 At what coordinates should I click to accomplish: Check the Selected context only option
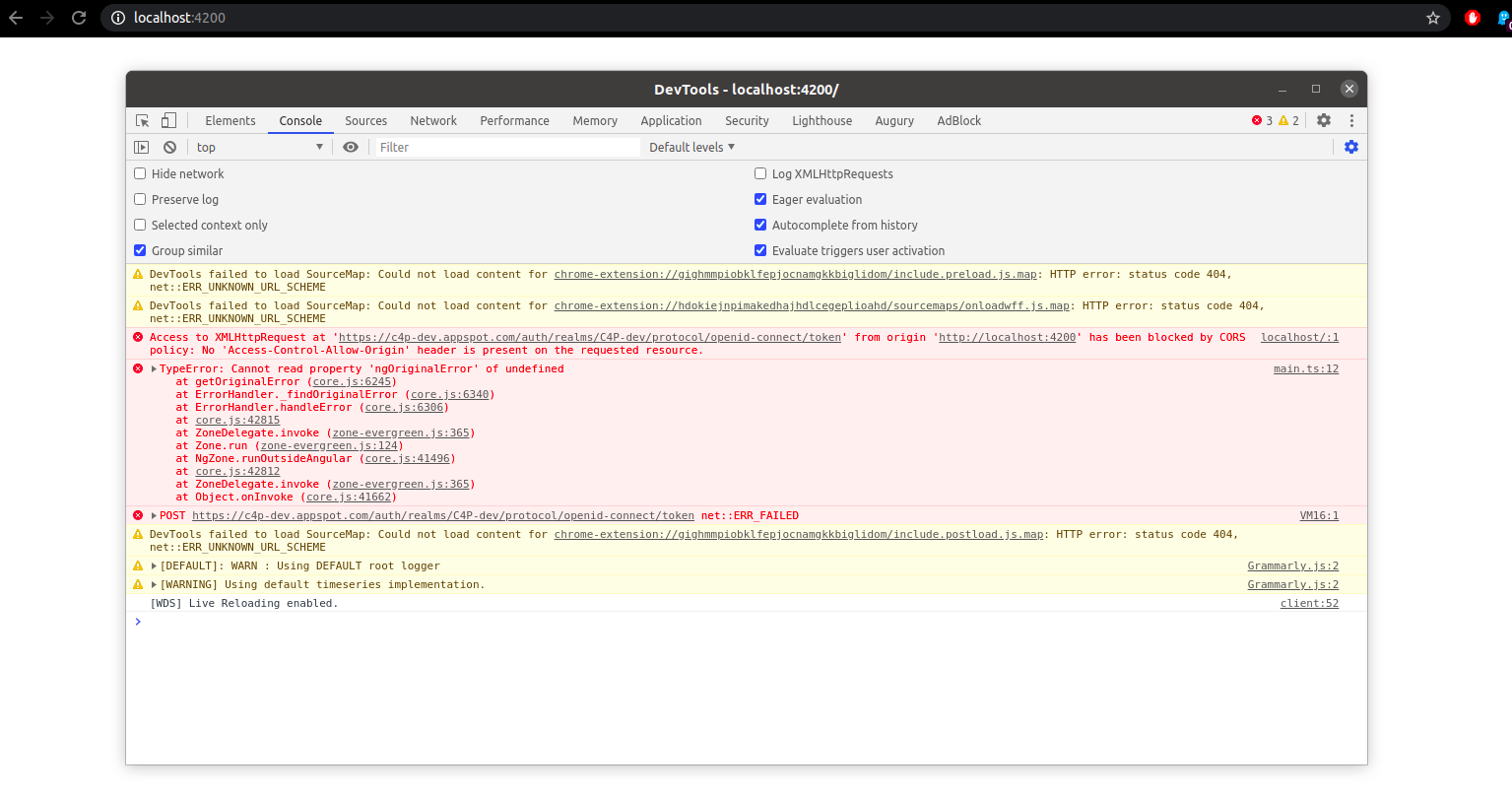coord(140,225)
